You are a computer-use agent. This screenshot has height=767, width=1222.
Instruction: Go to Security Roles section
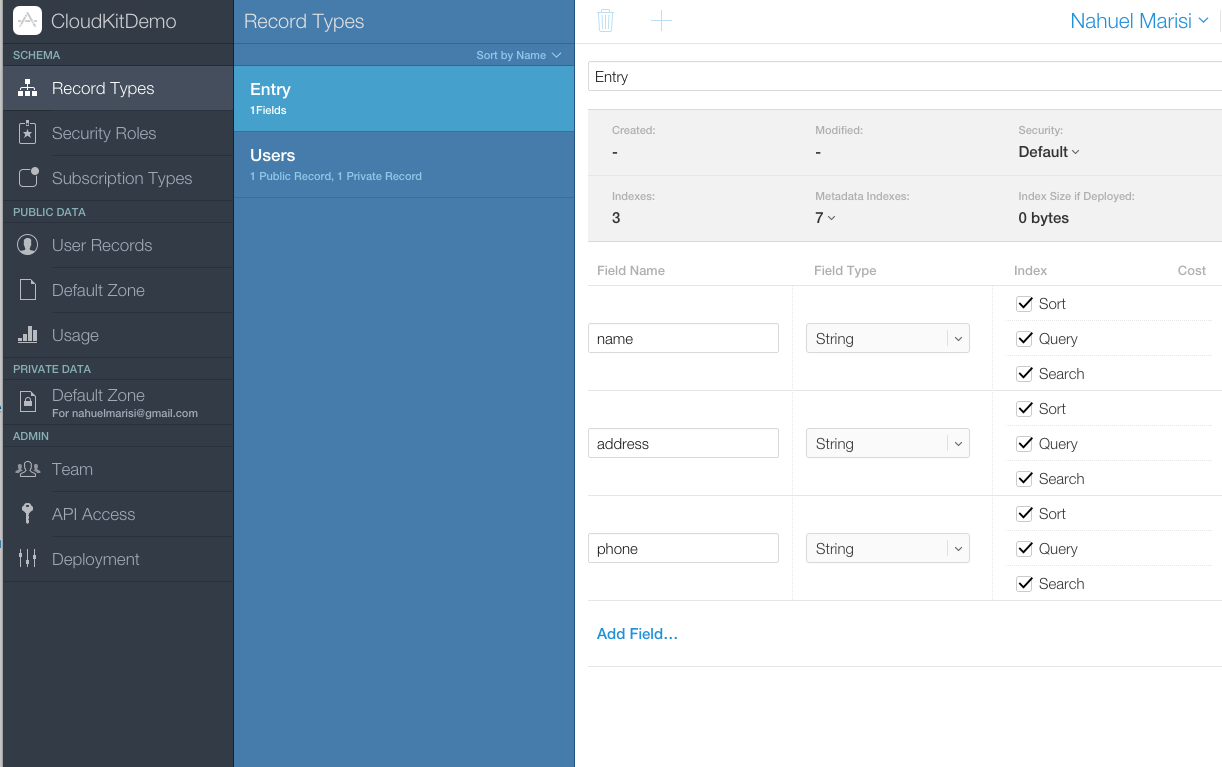tap(117, 133)
